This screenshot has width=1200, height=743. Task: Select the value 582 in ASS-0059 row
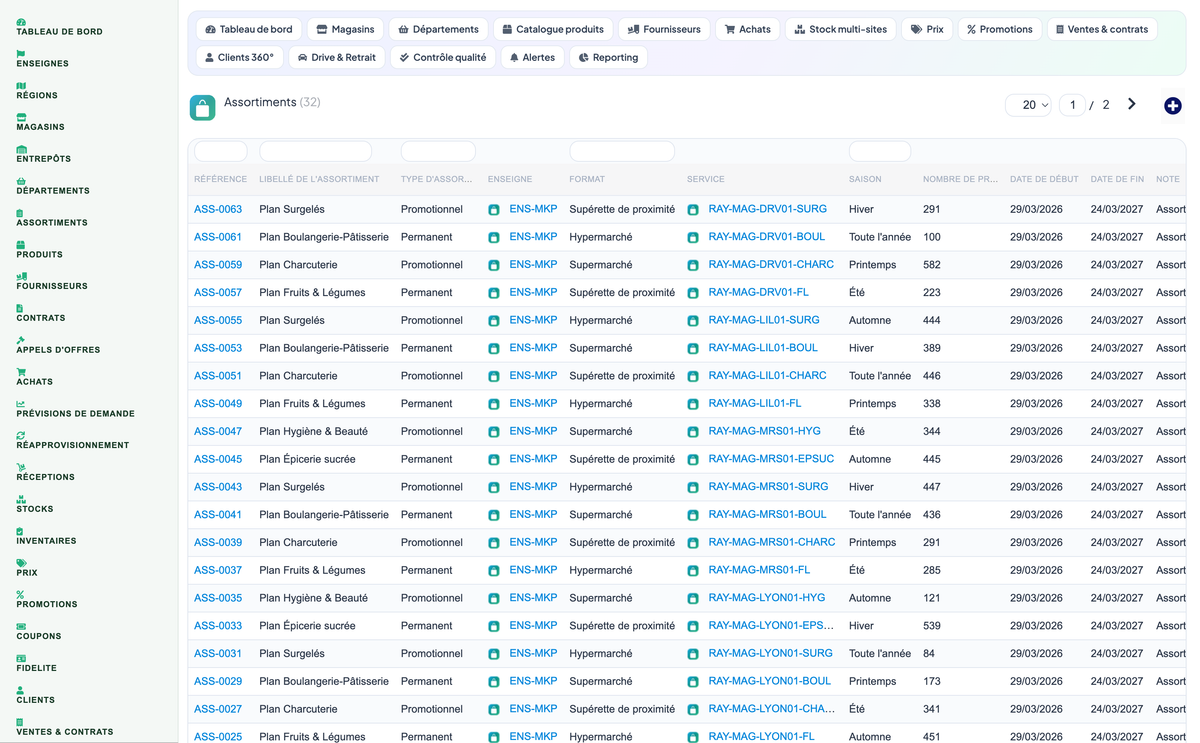tap(932, 265)
